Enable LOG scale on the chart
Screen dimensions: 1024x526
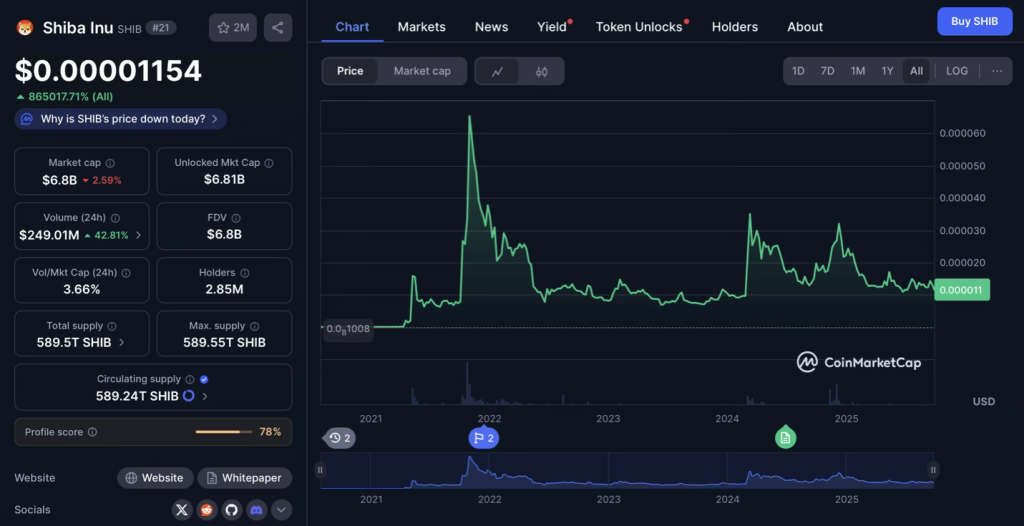(x=957, y=71)
